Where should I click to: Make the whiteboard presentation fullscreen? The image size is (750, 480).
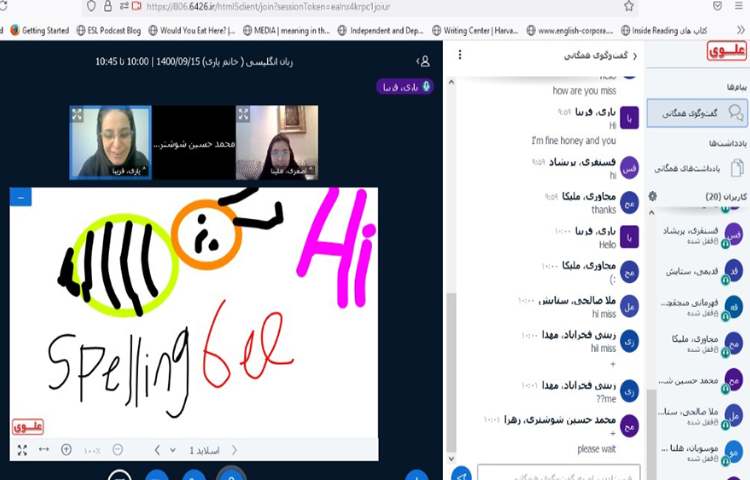click(x=22, y=450)
